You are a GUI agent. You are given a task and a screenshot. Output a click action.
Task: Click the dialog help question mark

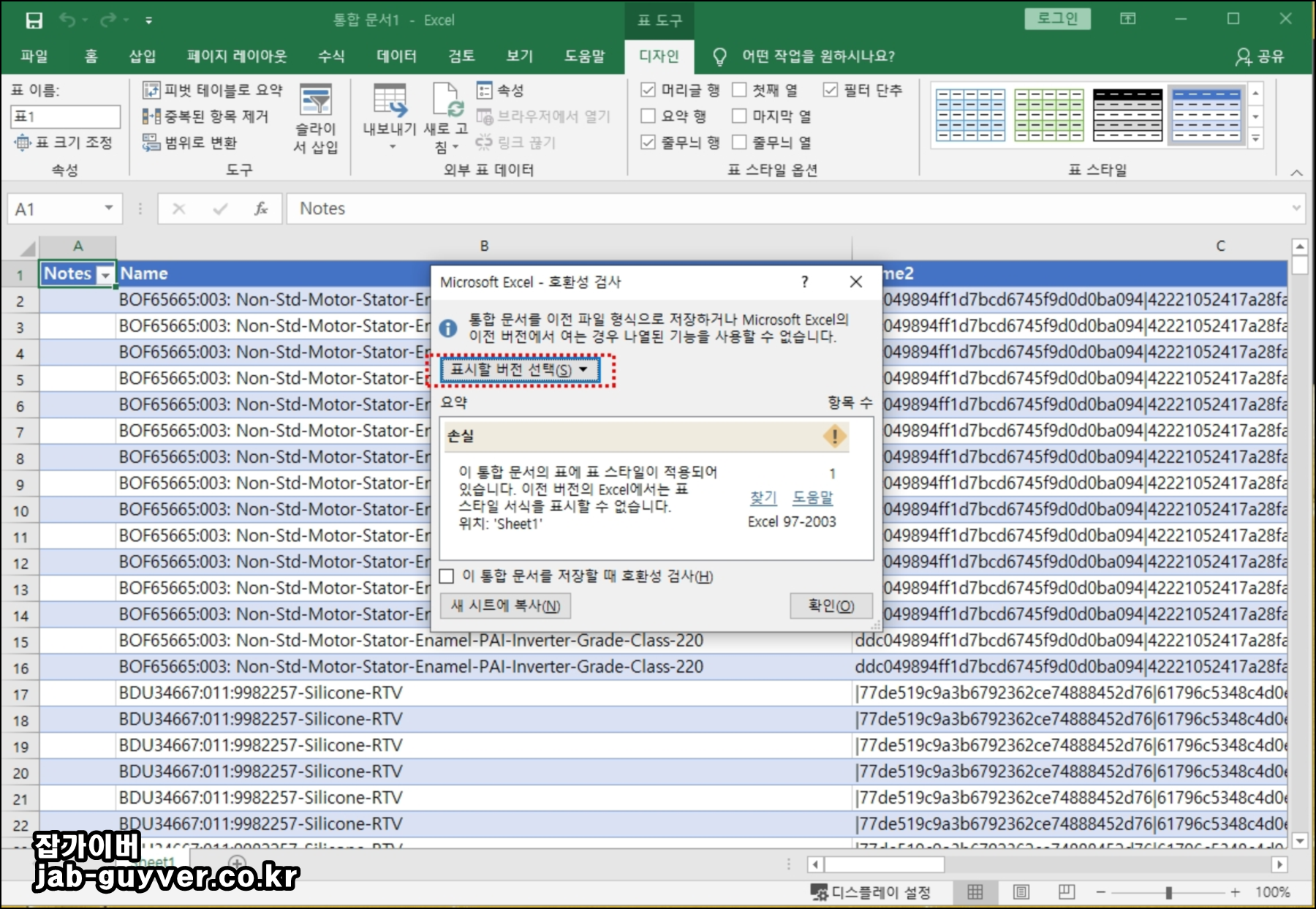click(x=804, y=282)
